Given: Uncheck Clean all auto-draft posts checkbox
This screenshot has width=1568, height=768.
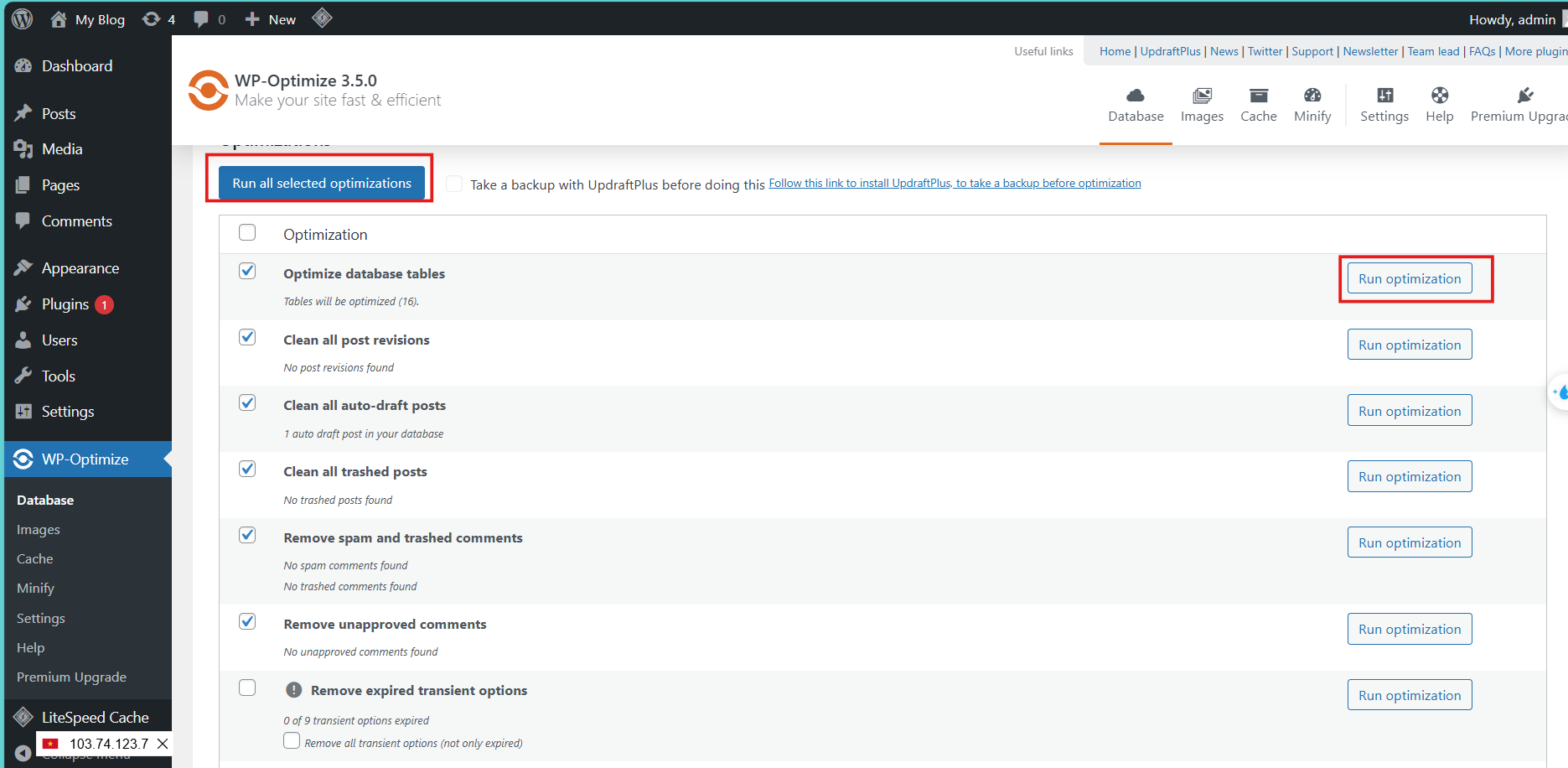Looking at the screenshot, I should click(x=247, y=402).
